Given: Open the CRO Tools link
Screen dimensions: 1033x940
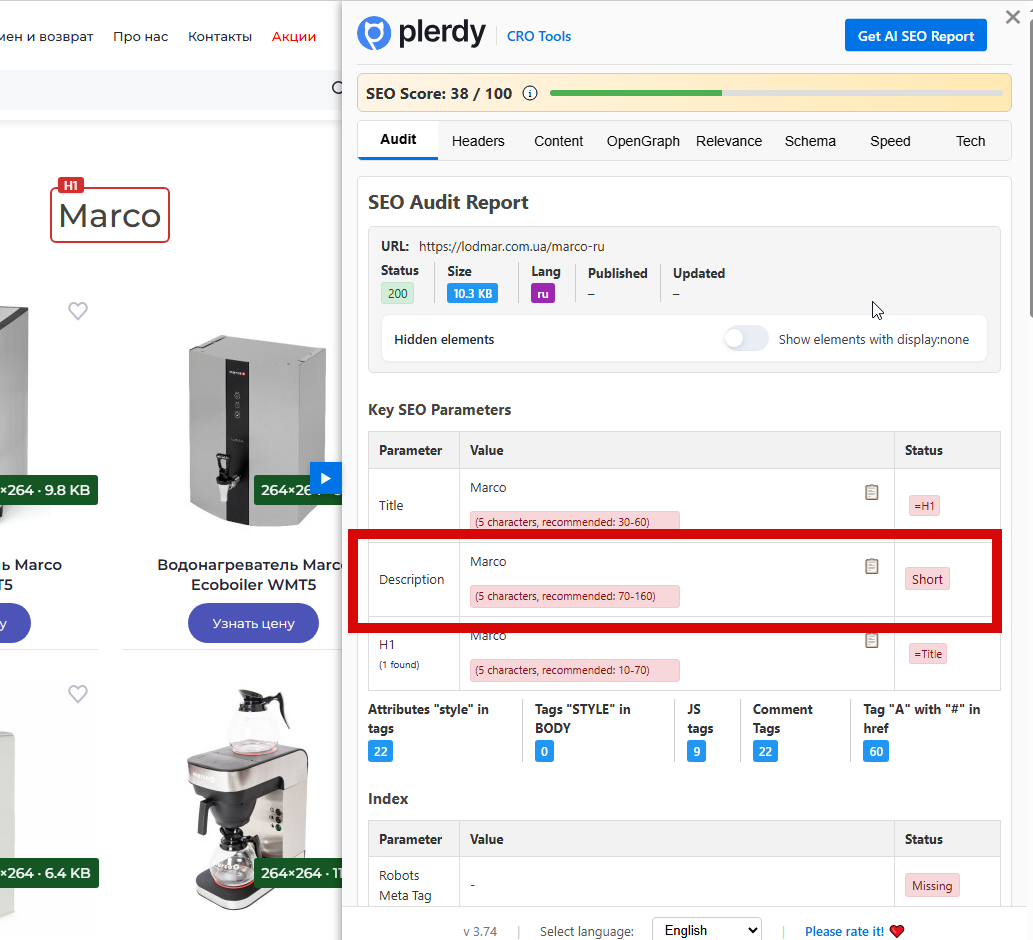Looking at the screenshot, I should click(x=539, y=36).
